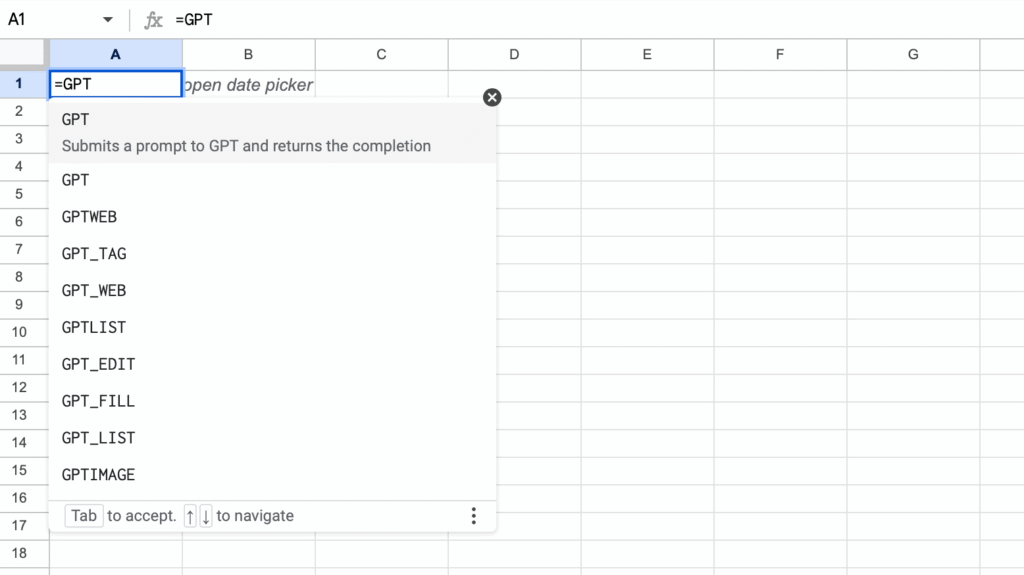
Task: Select column E header
Action: click(647, 55)
